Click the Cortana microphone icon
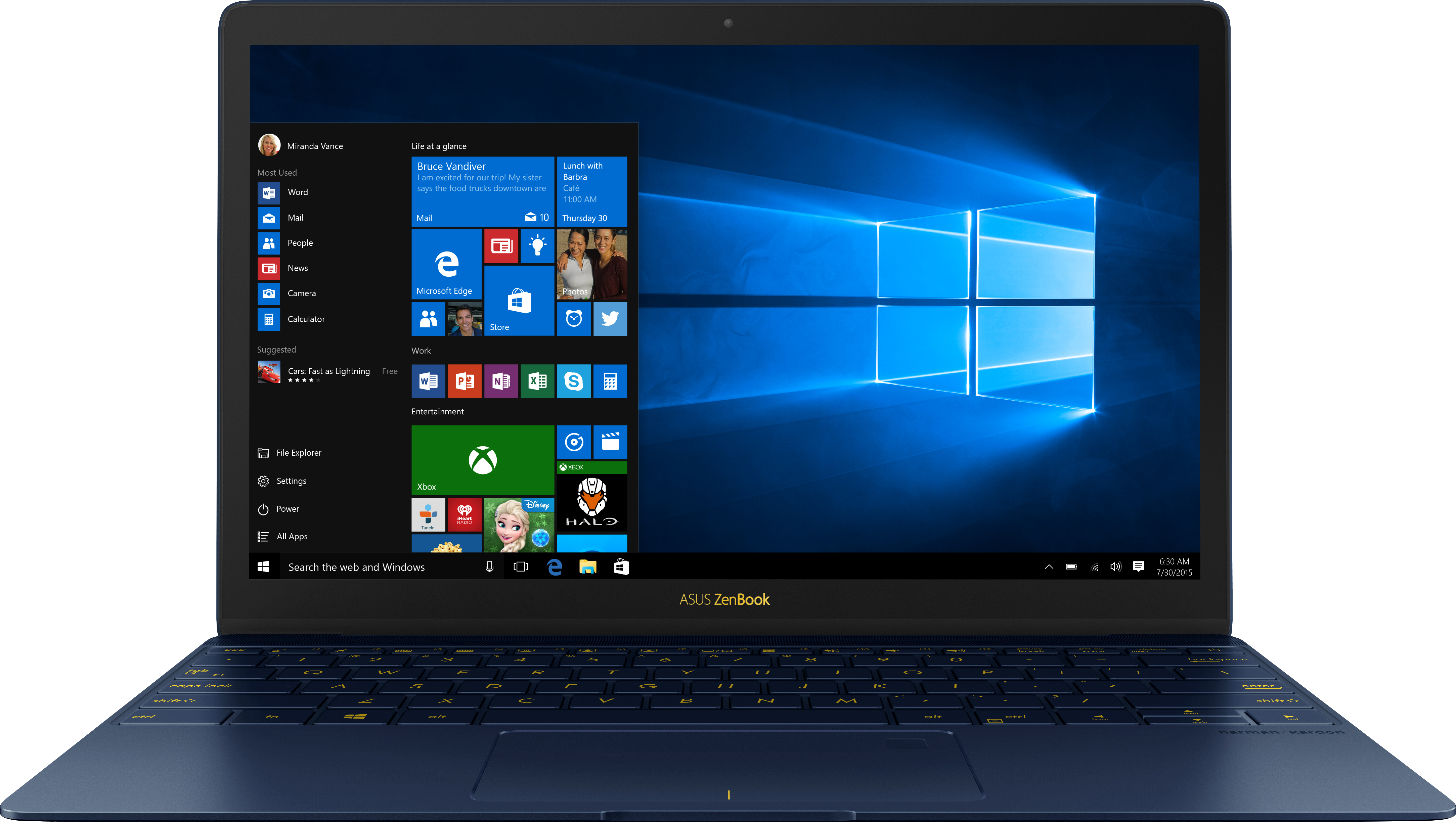Screen dimensions: 1456x822 [489, 567]
